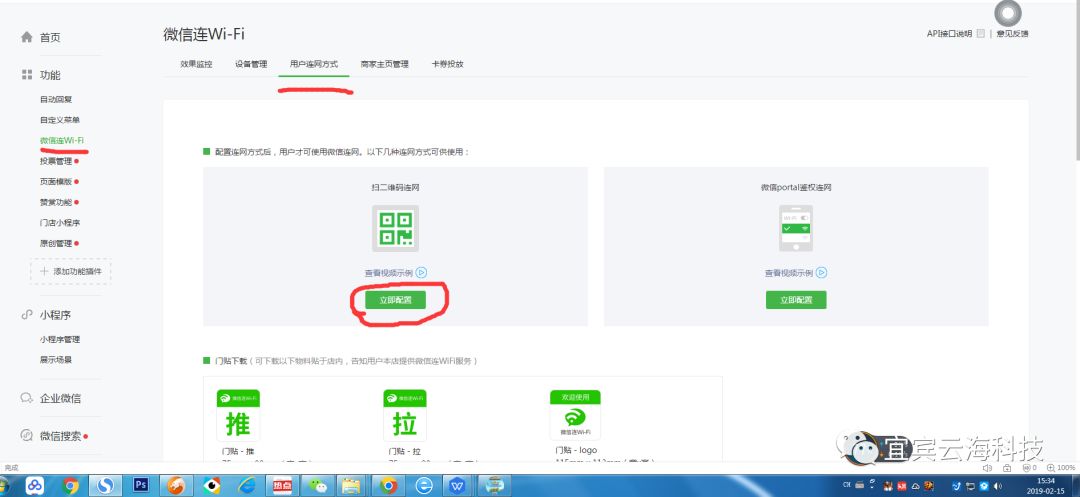Open the API接口说明 link

949,34
